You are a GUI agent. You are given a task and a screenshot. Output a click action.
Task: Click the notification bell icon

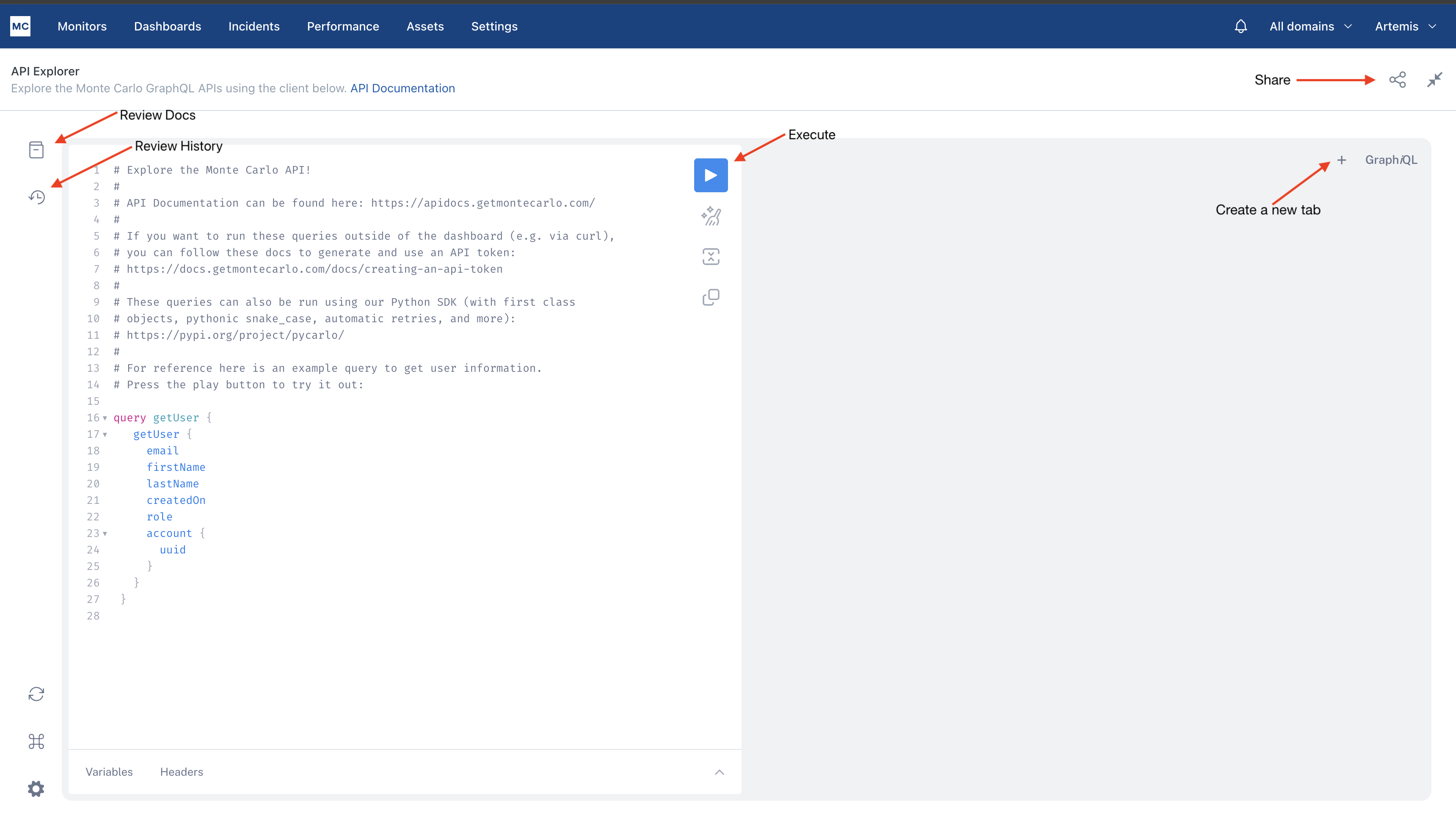tap(1240, 26)
